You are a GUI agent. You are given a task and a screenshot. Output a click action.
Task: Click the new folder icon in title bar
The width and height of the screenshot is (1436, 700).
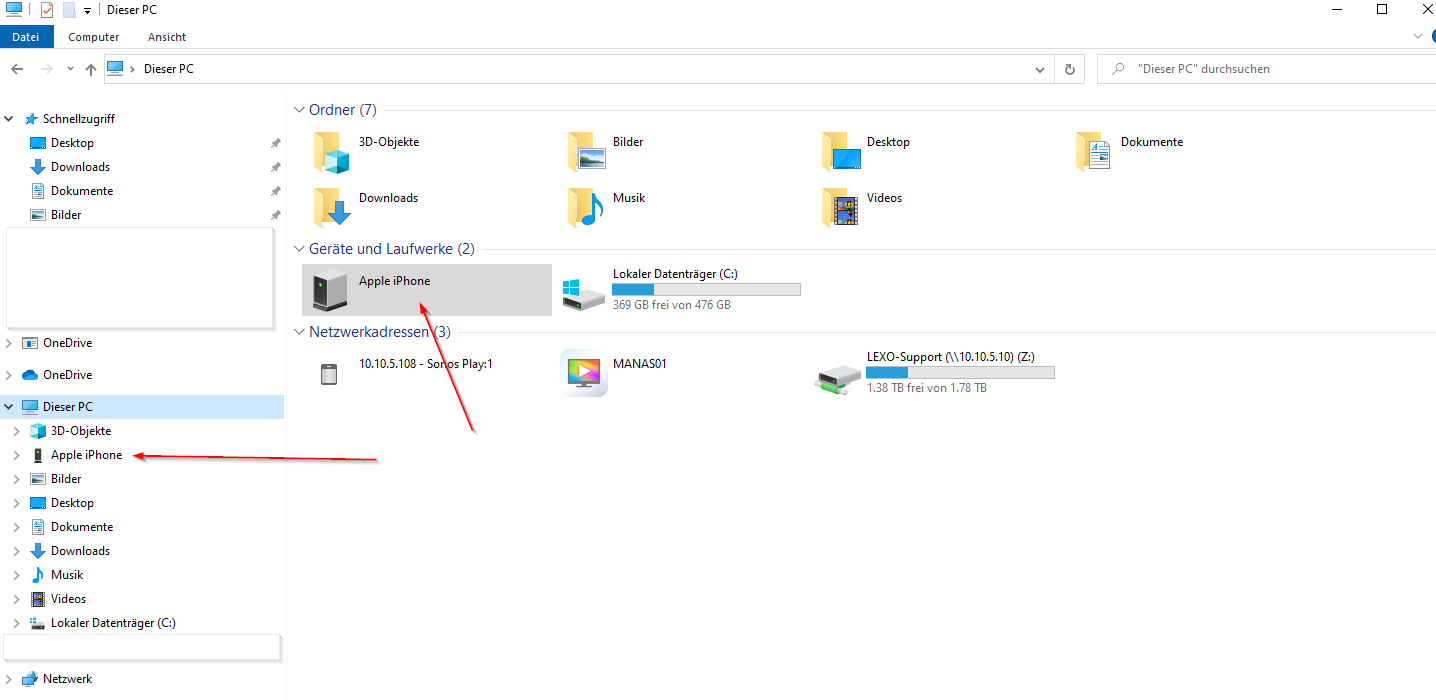(69, 10)
